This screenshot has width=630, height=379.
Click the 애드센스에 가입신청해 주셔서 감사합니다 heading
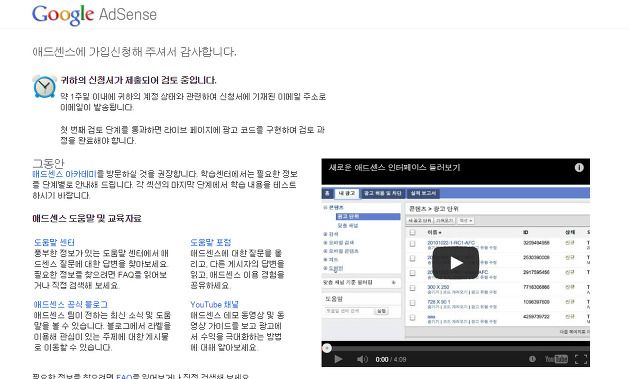pyautogui.click(x=134, y=51)
